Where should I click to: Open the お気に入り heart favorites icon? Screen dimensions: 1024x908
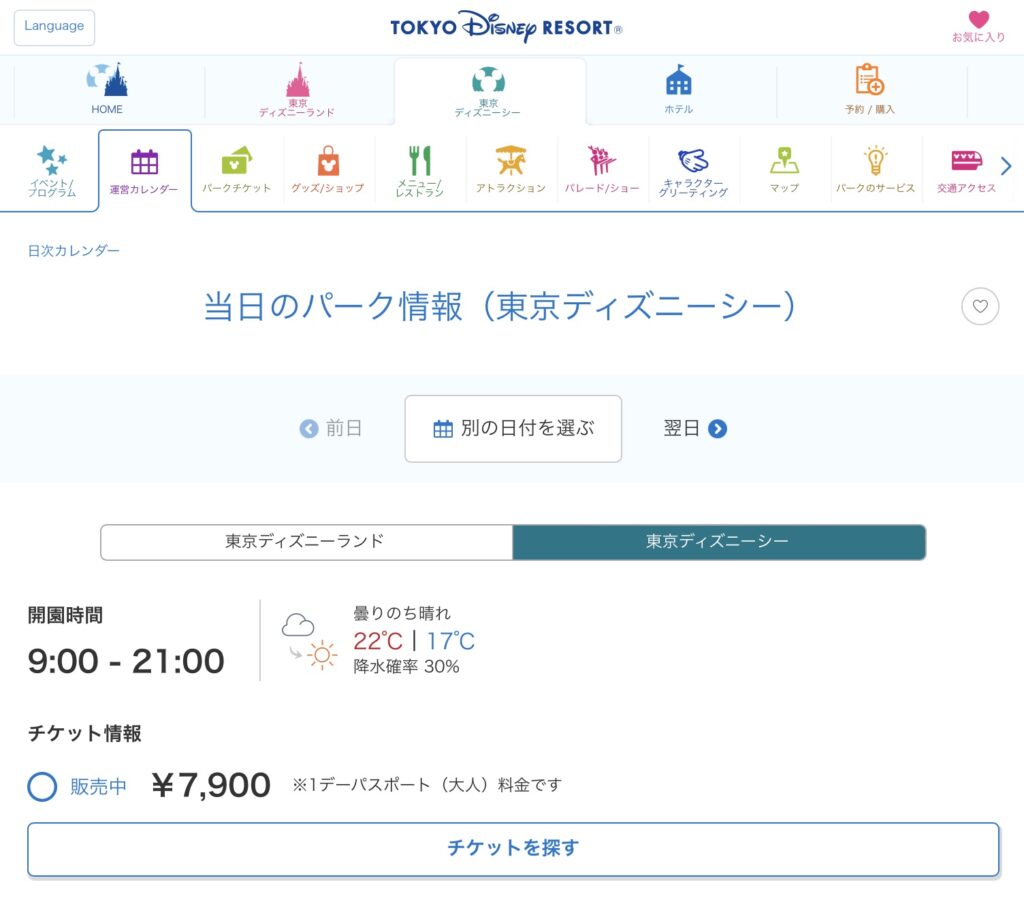[x=978, y=27]
